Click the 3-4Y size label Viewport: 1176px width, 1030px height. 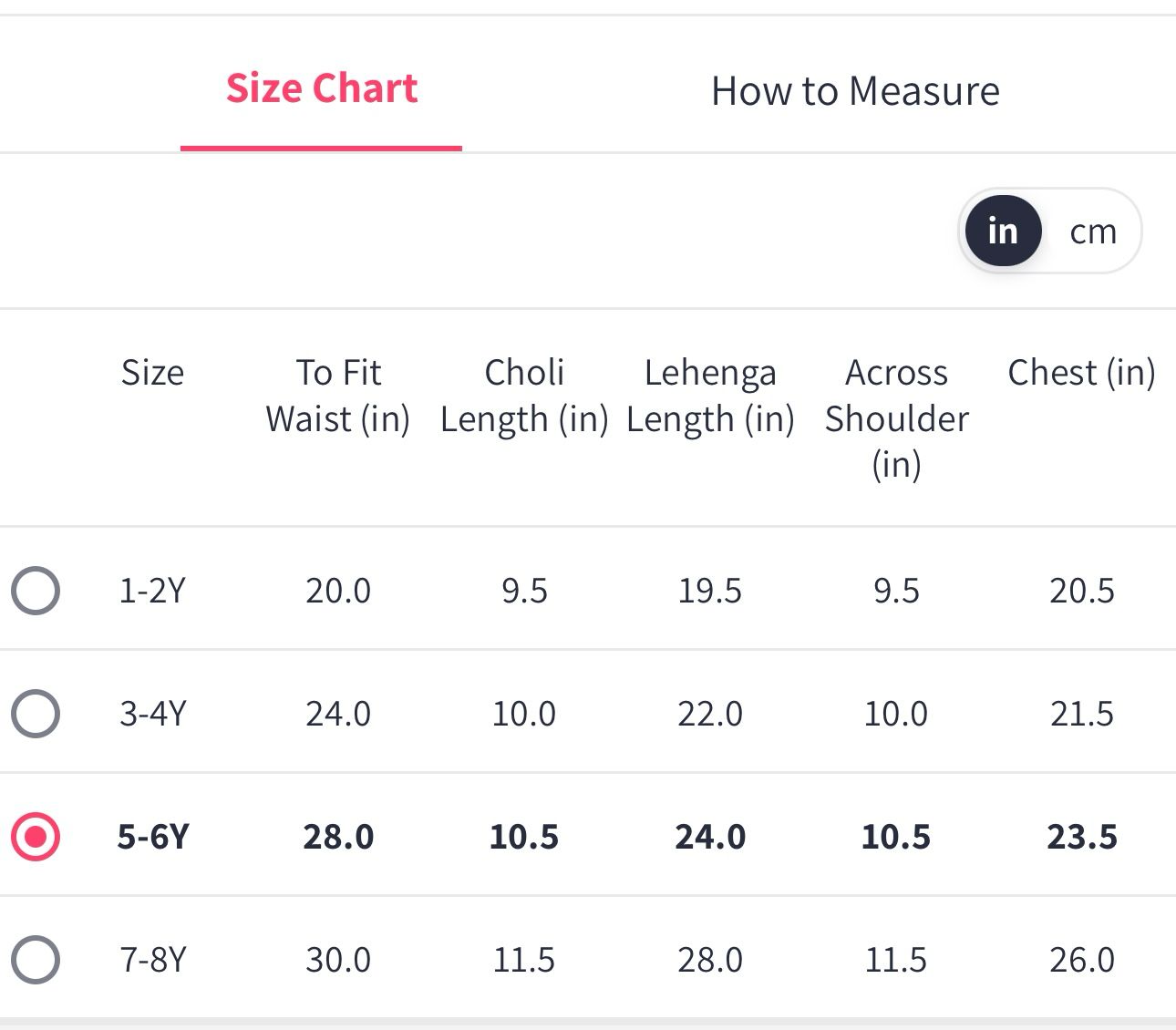[152, 713]
